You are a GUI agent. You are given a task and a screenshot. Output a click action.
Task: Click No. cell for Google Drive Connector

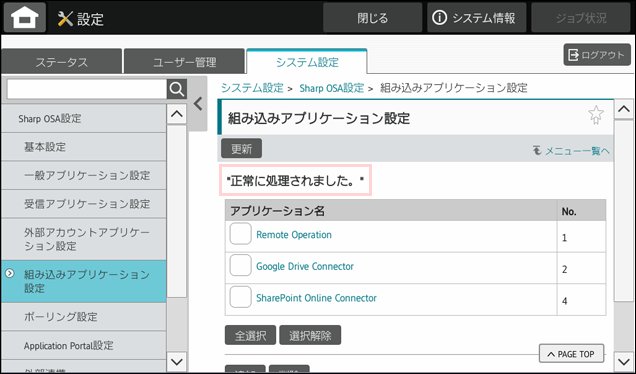(x=581, y=268)
